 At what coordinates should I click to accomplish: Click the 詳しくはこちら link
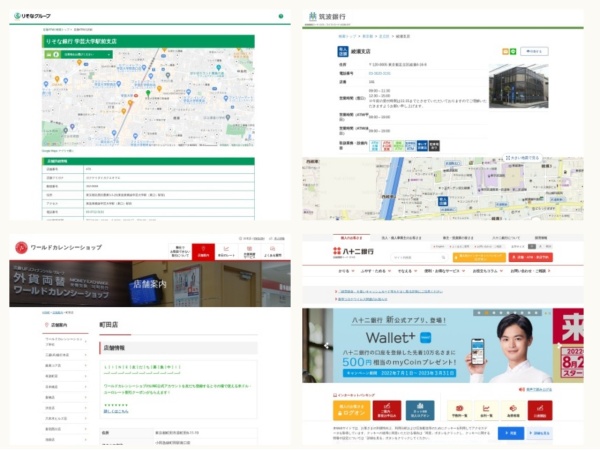pos(116,411)
